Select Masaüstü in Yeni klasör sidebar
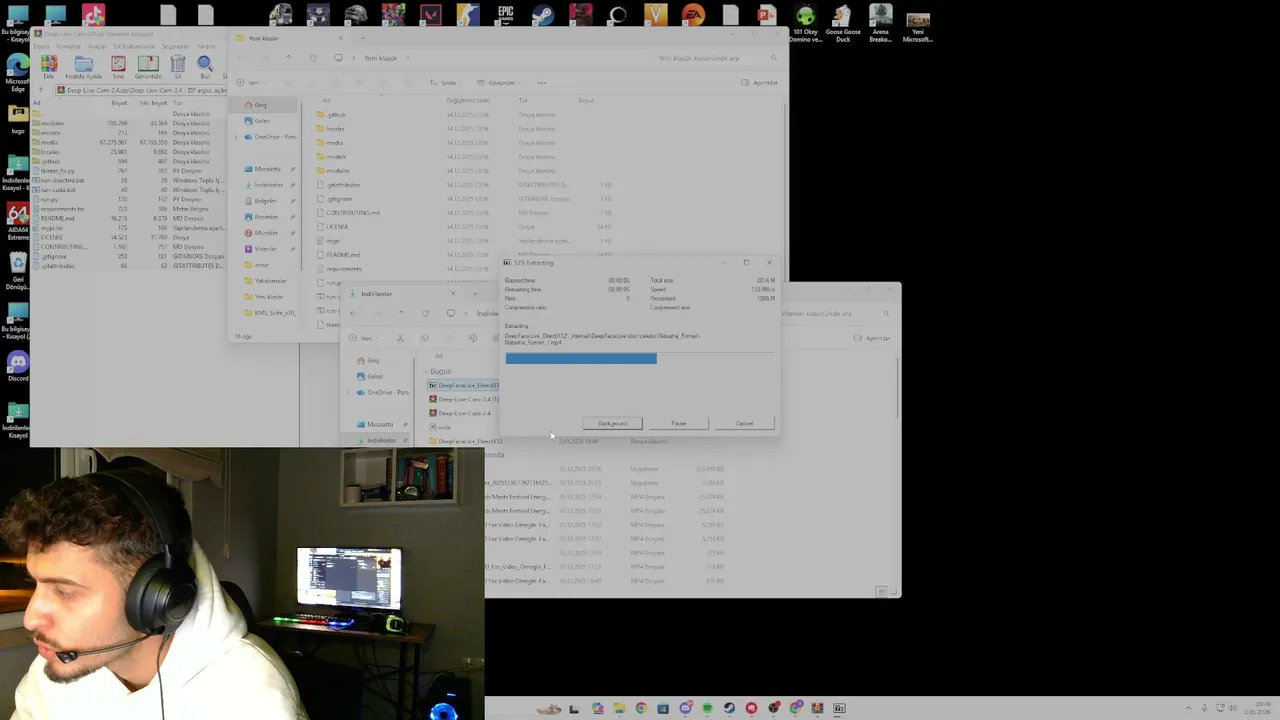 click(x=267, y=168)
